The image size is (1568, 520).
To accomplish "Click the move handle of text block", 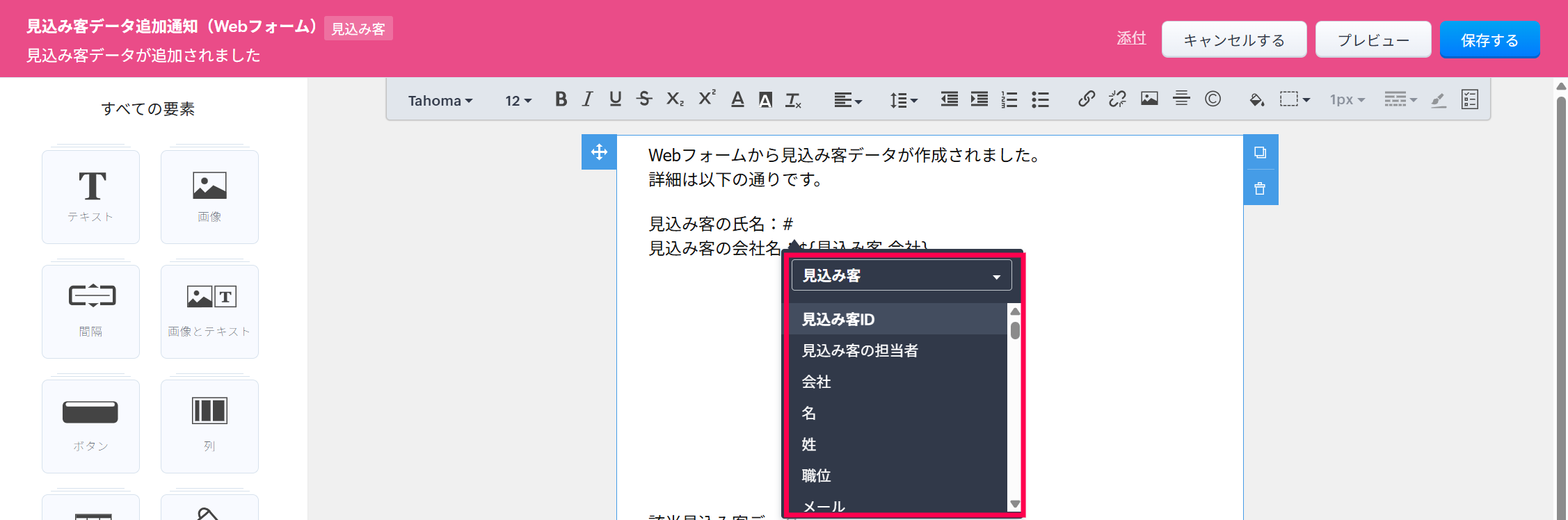I will click(599, 152).
